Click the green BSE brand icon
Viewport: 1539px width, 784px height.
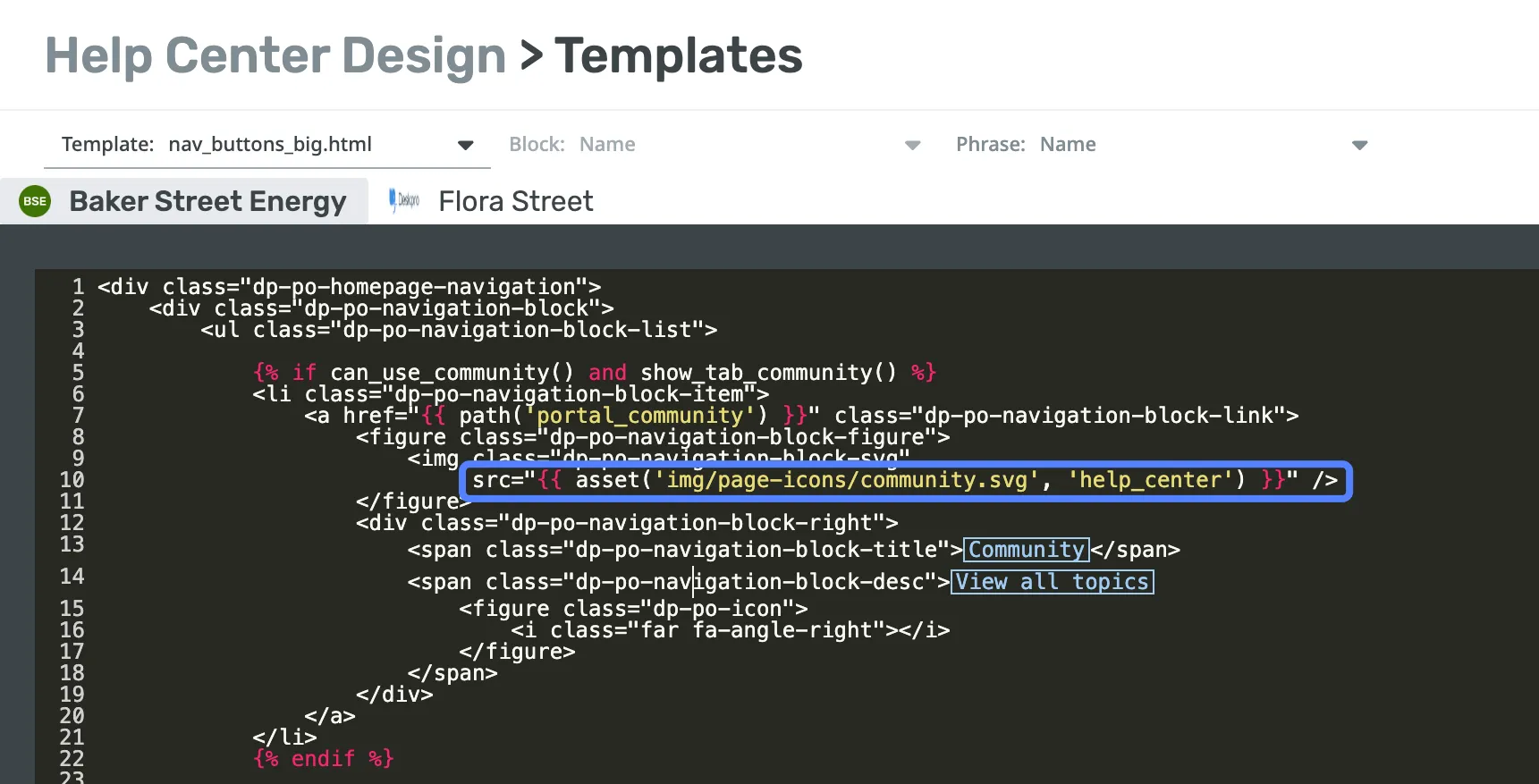pyautogui.click(x=35, y=201)
